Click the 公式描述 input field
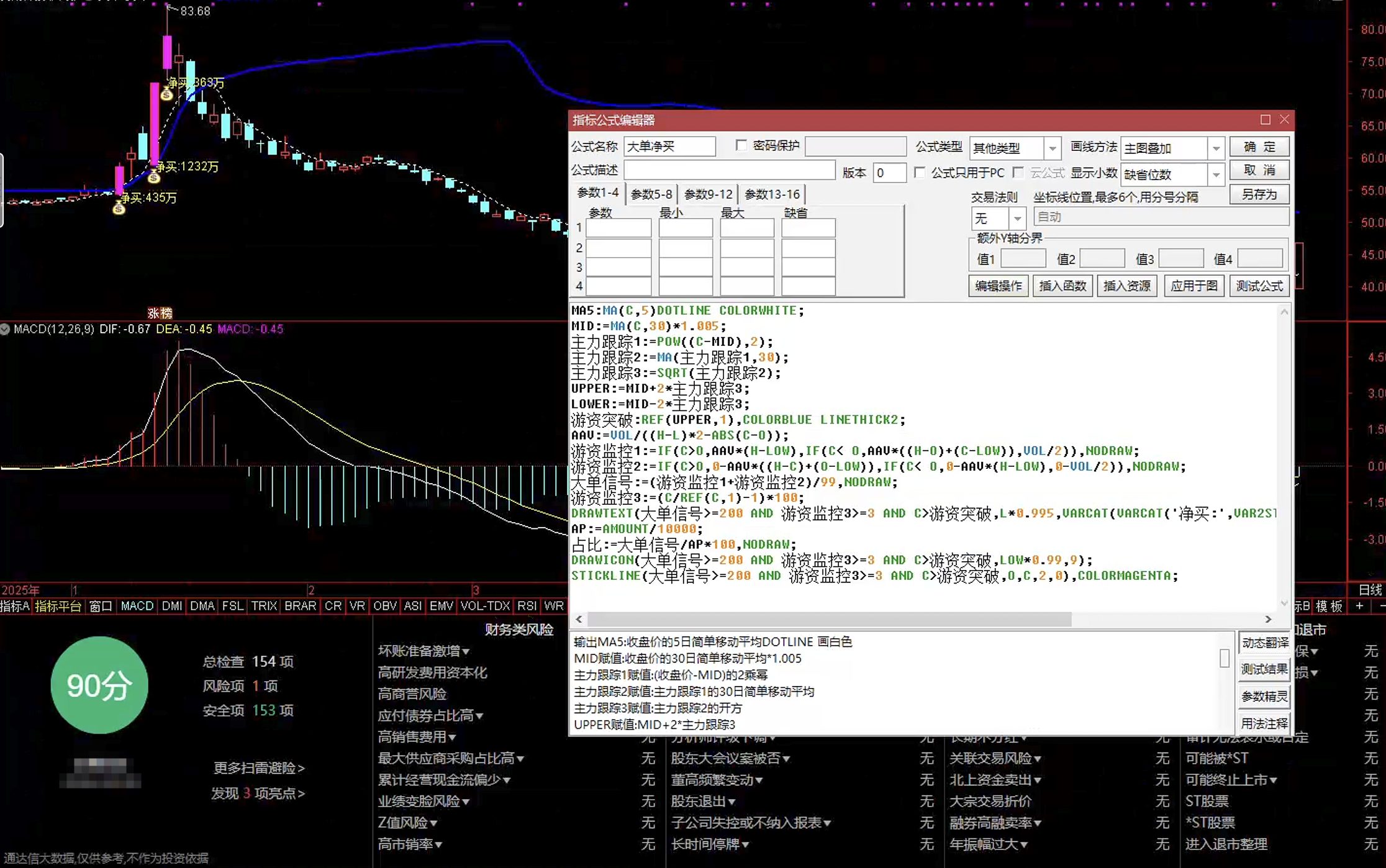Viewport: 1386px width, 868px height. pos(730,170)
